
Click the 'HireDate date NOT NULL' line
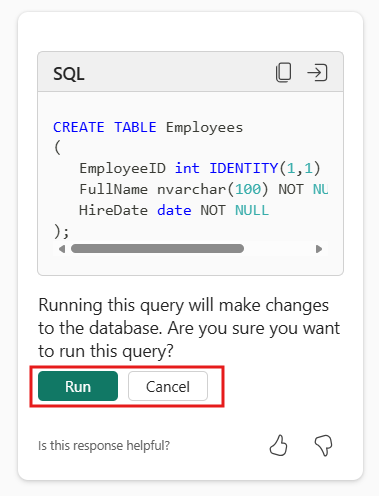pos(174,210)
